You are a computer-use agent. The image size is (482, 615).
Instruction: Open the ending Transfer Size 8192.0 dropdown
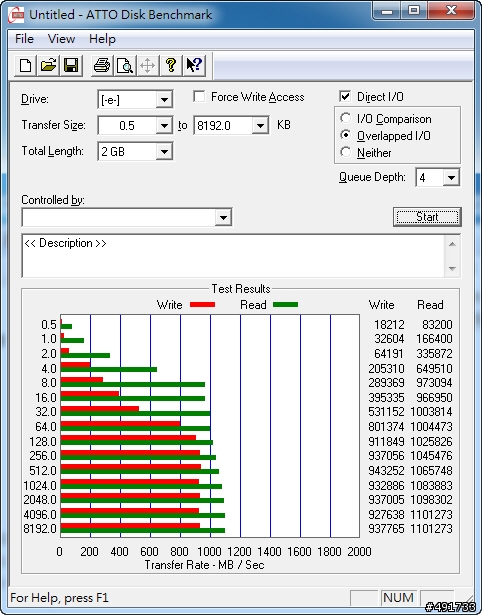(260, 126)
